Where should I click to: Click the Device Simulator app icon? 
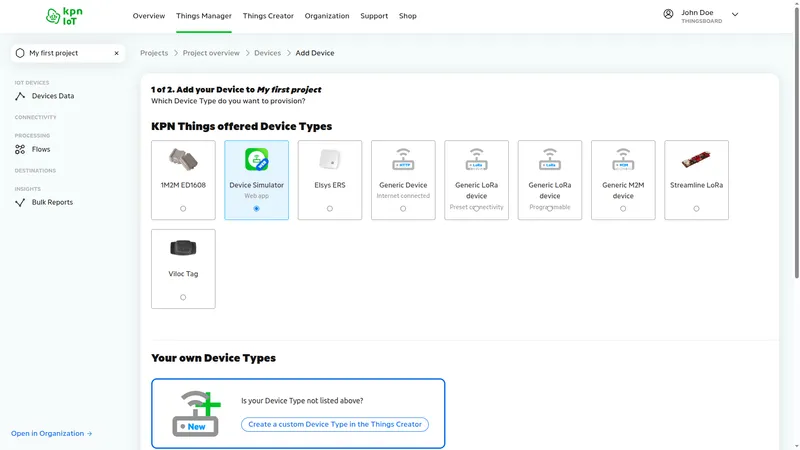point(257,159)
